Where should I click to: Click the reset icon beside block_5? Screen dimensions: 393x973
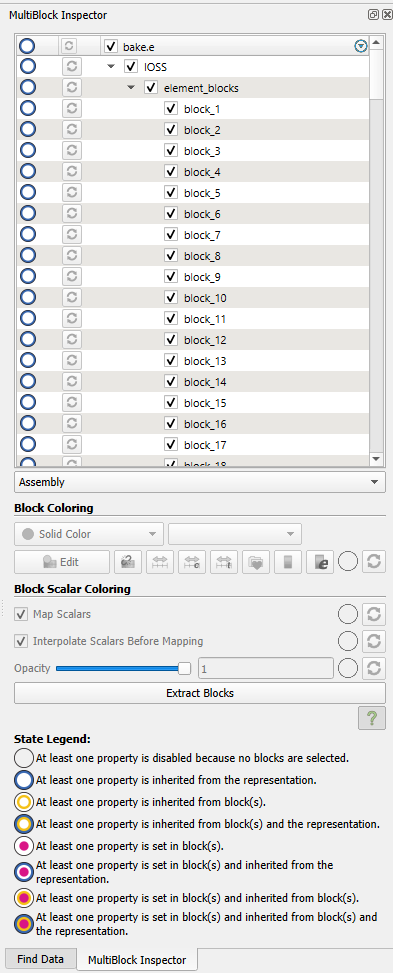71,193
